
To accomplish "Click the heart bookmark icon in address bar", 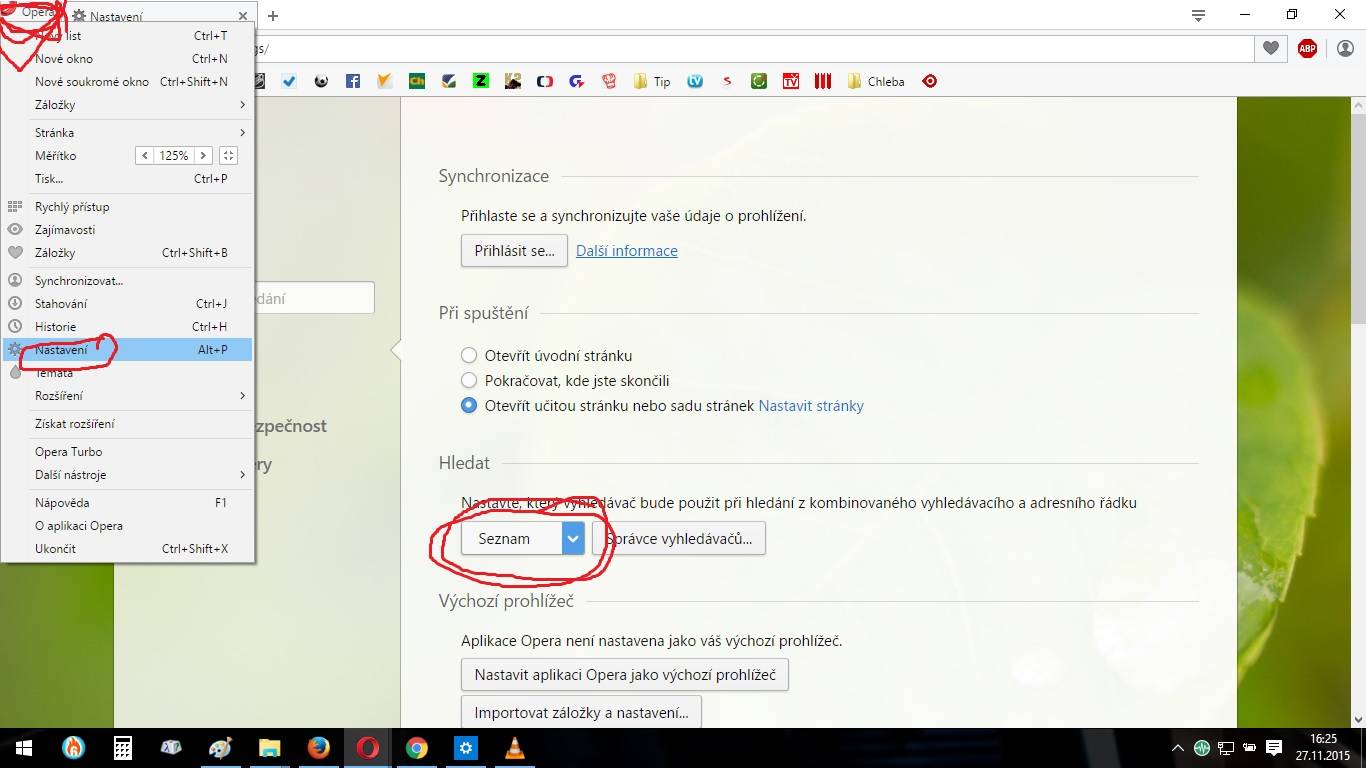I will [x=1271, y=48].
